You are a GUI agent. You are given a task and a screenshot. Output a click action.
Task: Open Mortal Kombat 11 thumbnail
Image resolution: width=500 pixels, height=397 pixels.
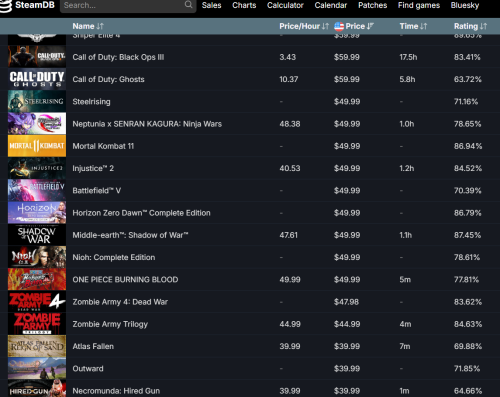[x=37, y=146]
